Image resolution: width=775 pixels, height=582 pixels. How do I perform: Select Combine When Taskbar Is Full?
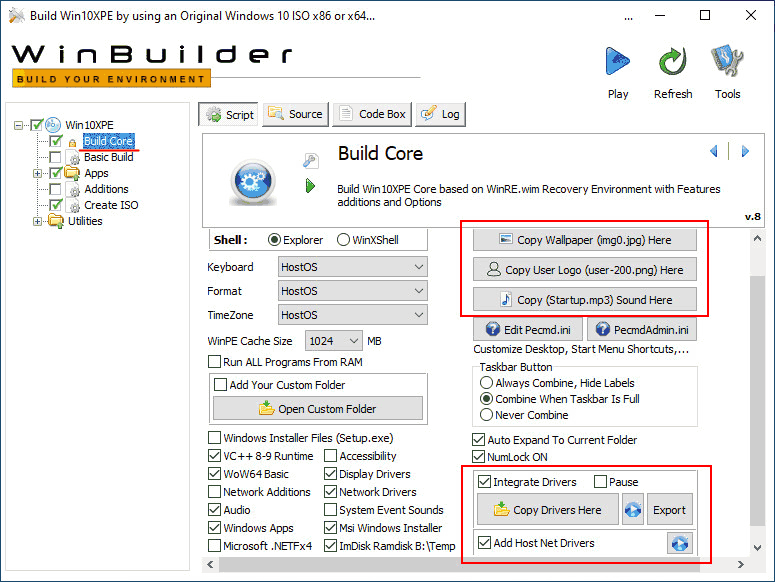486,398
